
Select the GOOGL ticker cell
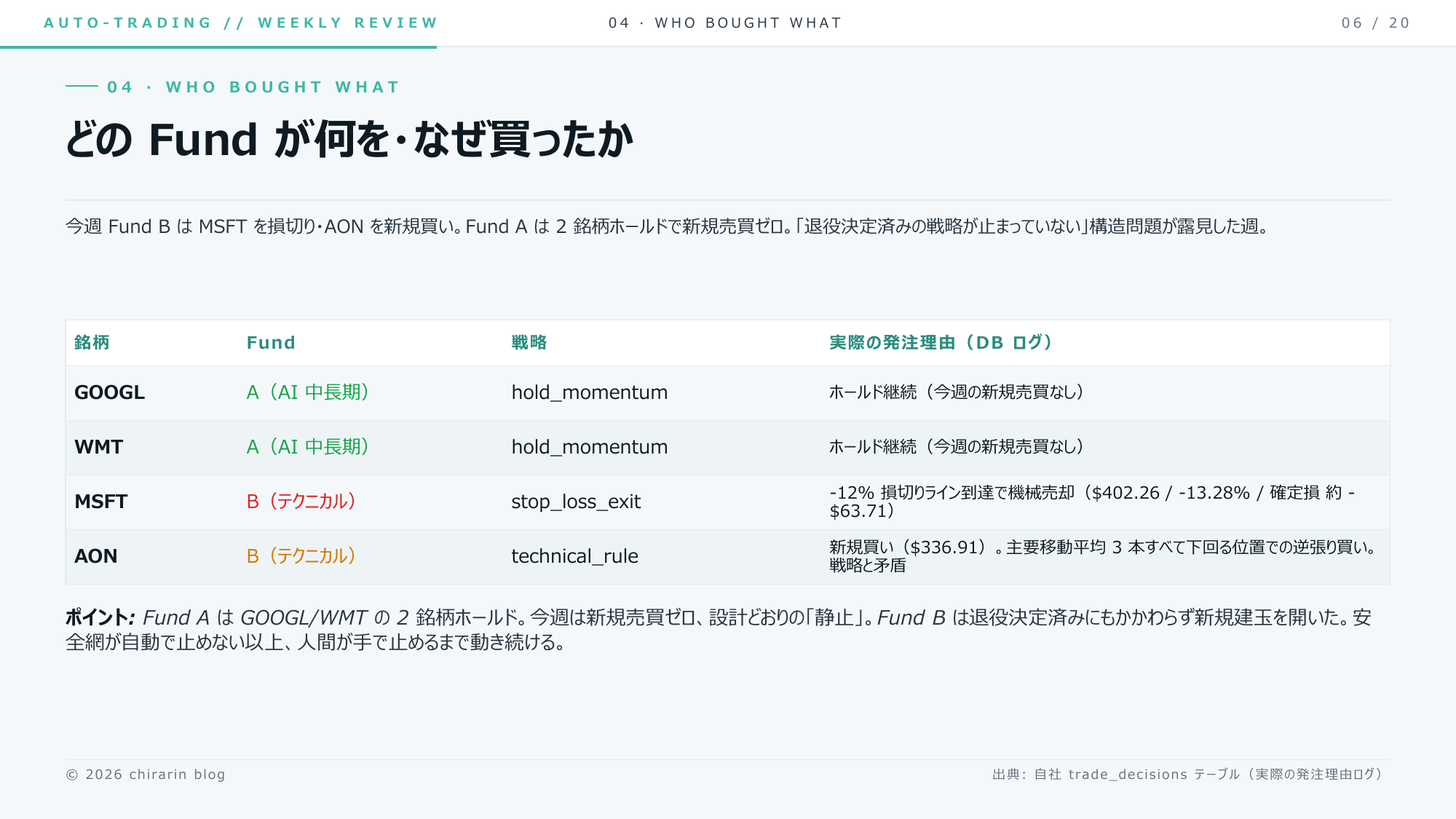109,392
